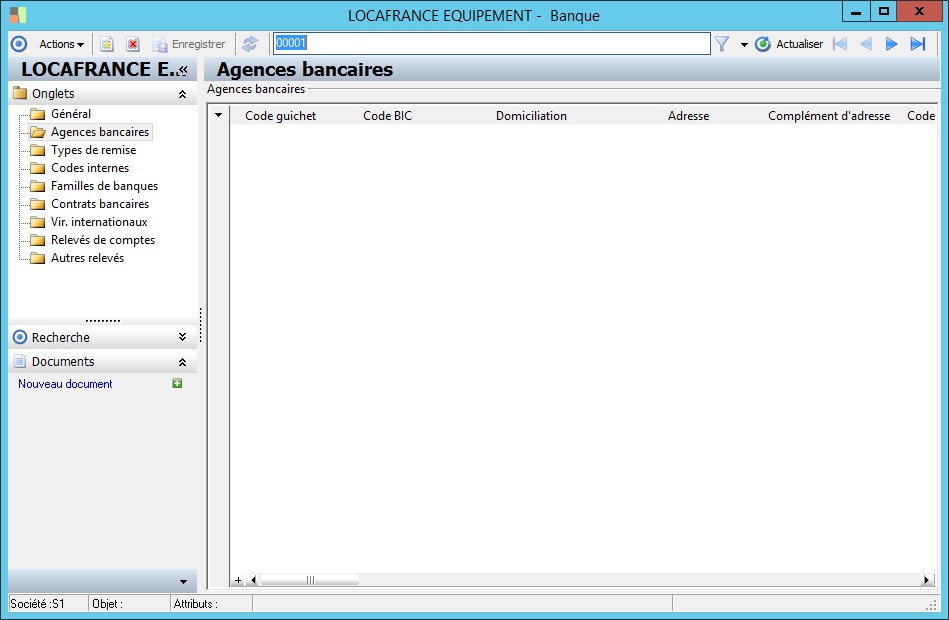The height and width of the screenshot is (620, 949).
Task: Open Relevés de comptes tab
Action: pos(102,240)
